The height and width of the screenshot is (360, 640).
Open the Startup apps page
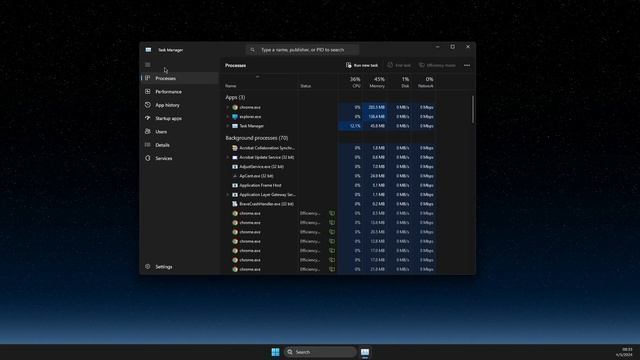coord(180,118)
